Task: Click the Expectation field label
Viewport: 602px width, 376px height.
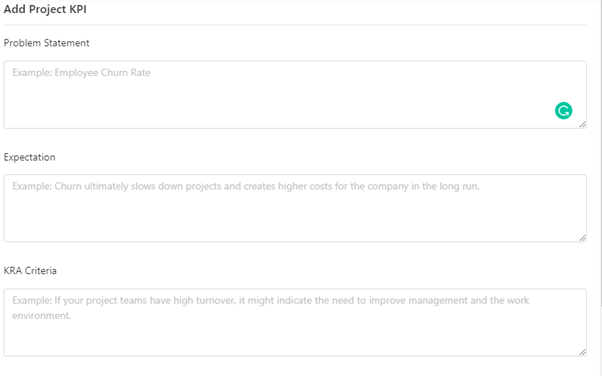Action: (x=30, y=157)
